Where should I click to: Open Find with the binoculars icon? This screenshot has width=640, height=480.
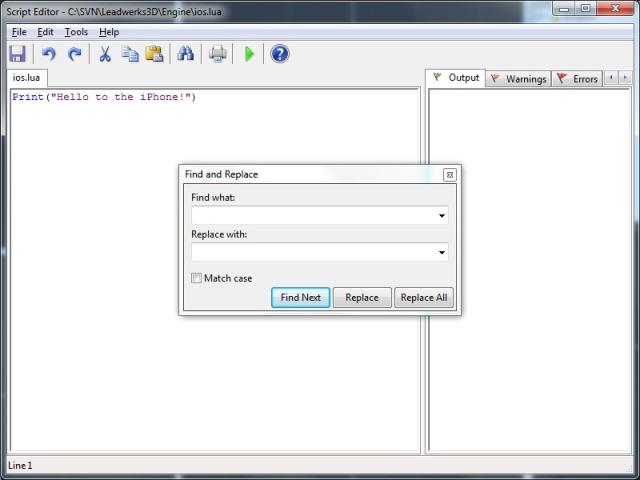[x=185, y=54]
